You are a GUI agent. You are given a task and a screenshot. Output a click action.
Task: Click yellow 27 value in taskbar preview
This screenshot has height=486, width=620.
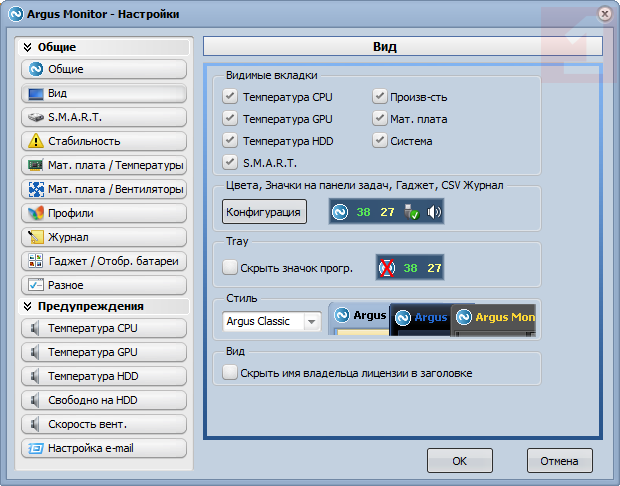[x=387, y=212]
